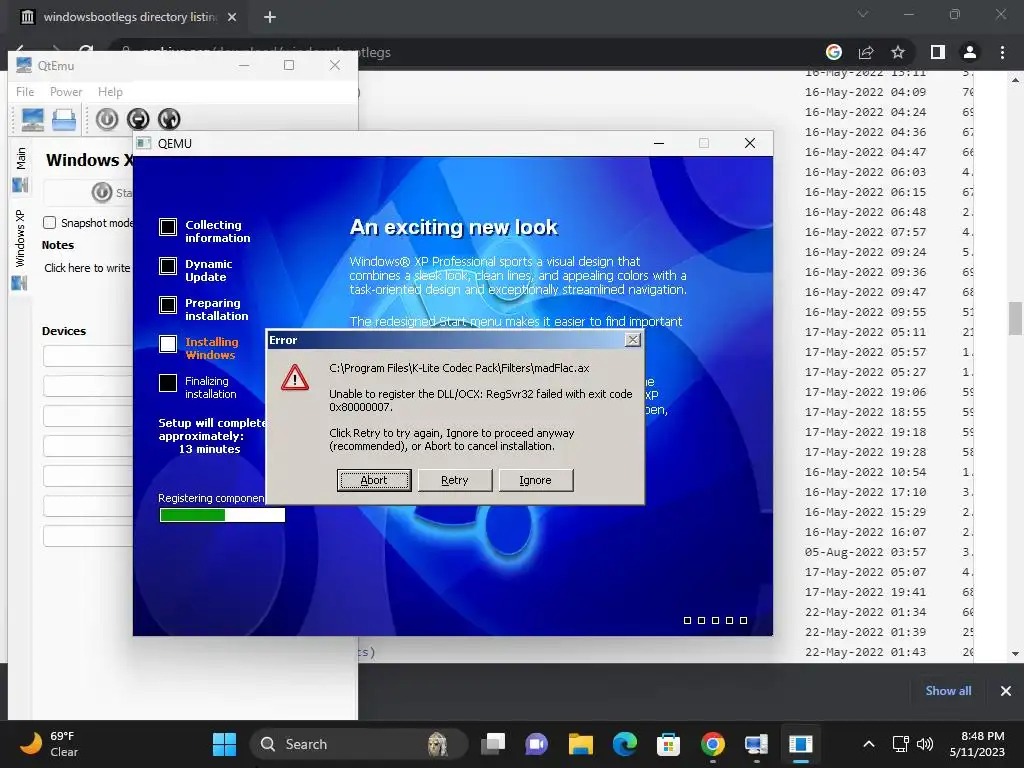Screen dimensions: 1024x768
Task: Switch to Chrome in the taskbar
Action: tap(712, 744)
